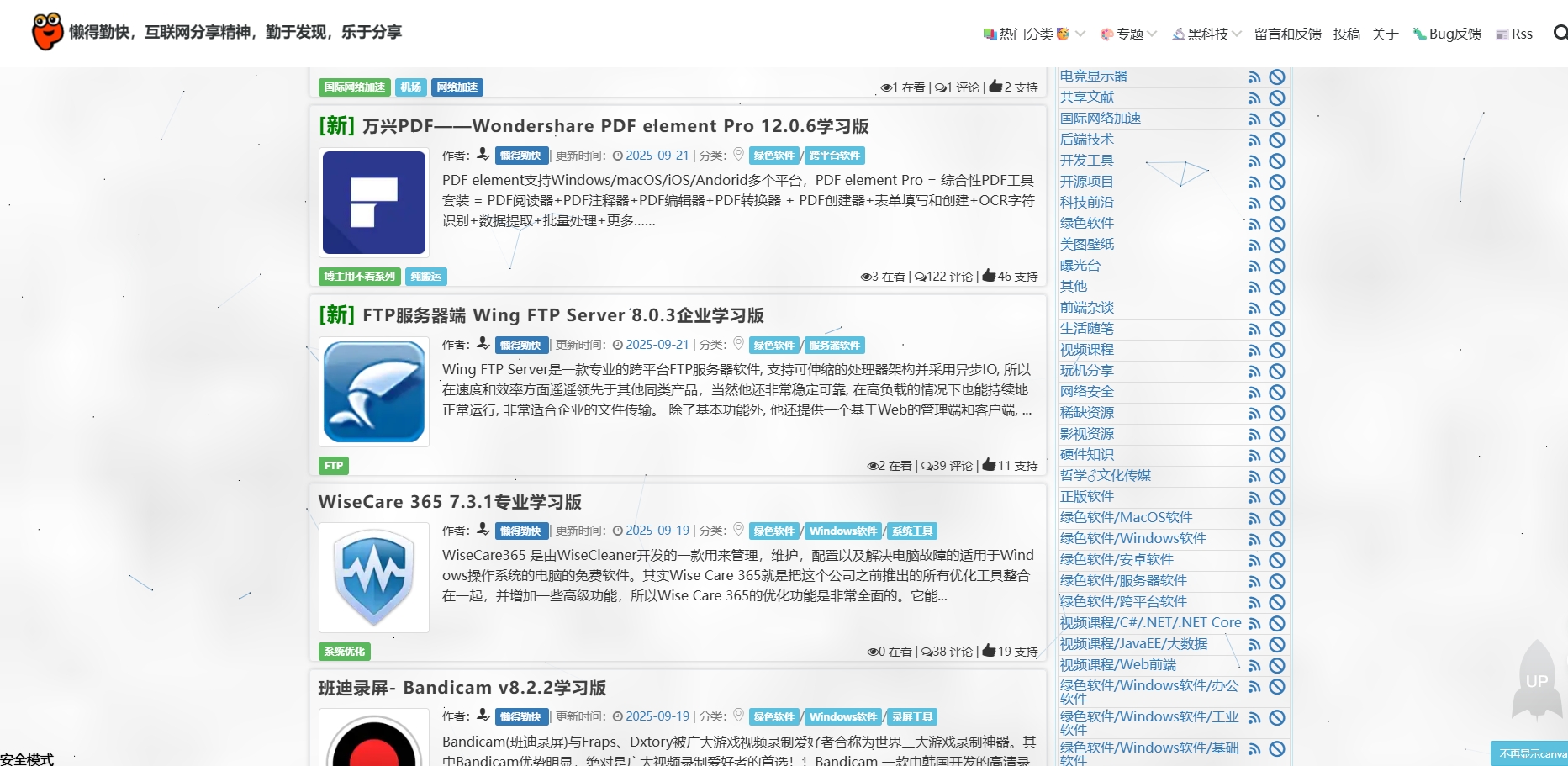Click the RSS feed icon beside 开发工具
This screenshot has width=1568, height=766.
[x=1254, y=161]
